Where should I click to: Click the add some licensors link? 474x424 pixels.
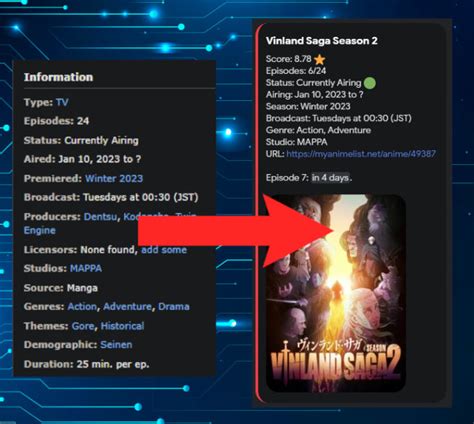[164, 250]
